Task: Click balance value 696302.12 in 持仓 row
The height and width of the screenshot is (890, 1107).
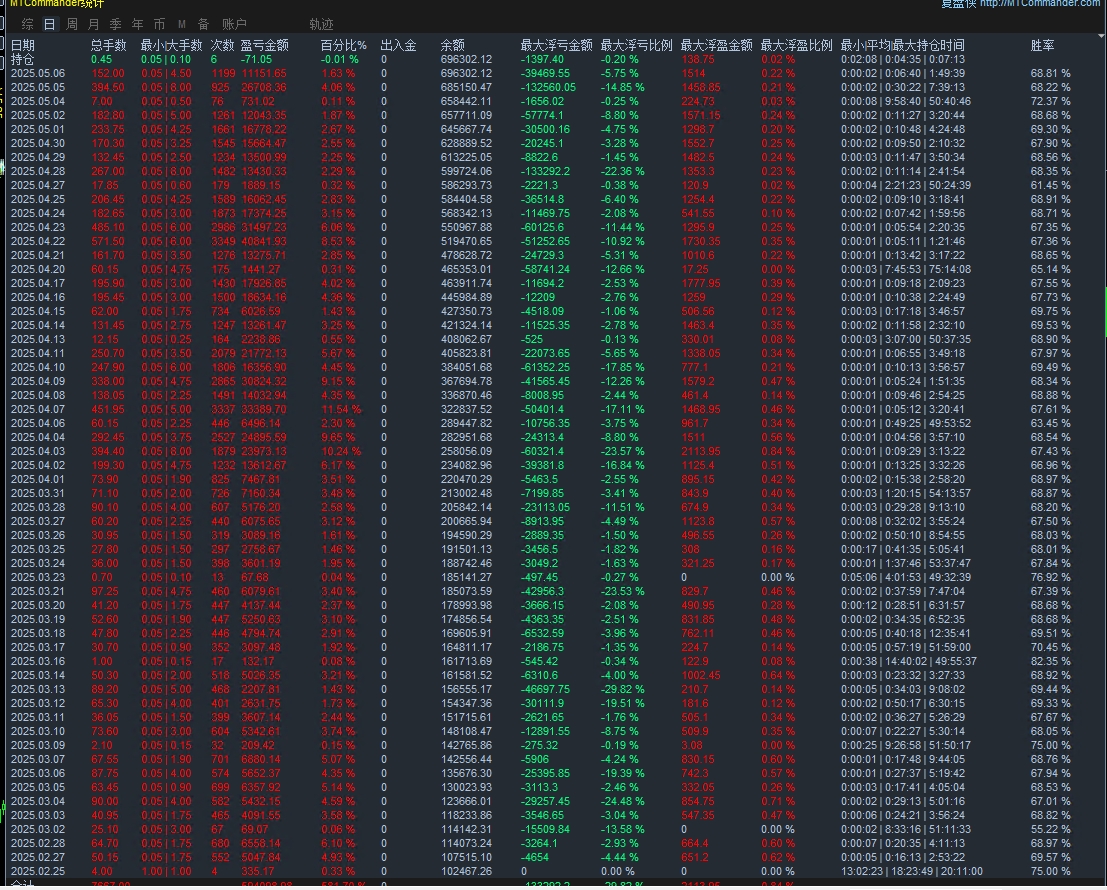Action: [466, 60]
